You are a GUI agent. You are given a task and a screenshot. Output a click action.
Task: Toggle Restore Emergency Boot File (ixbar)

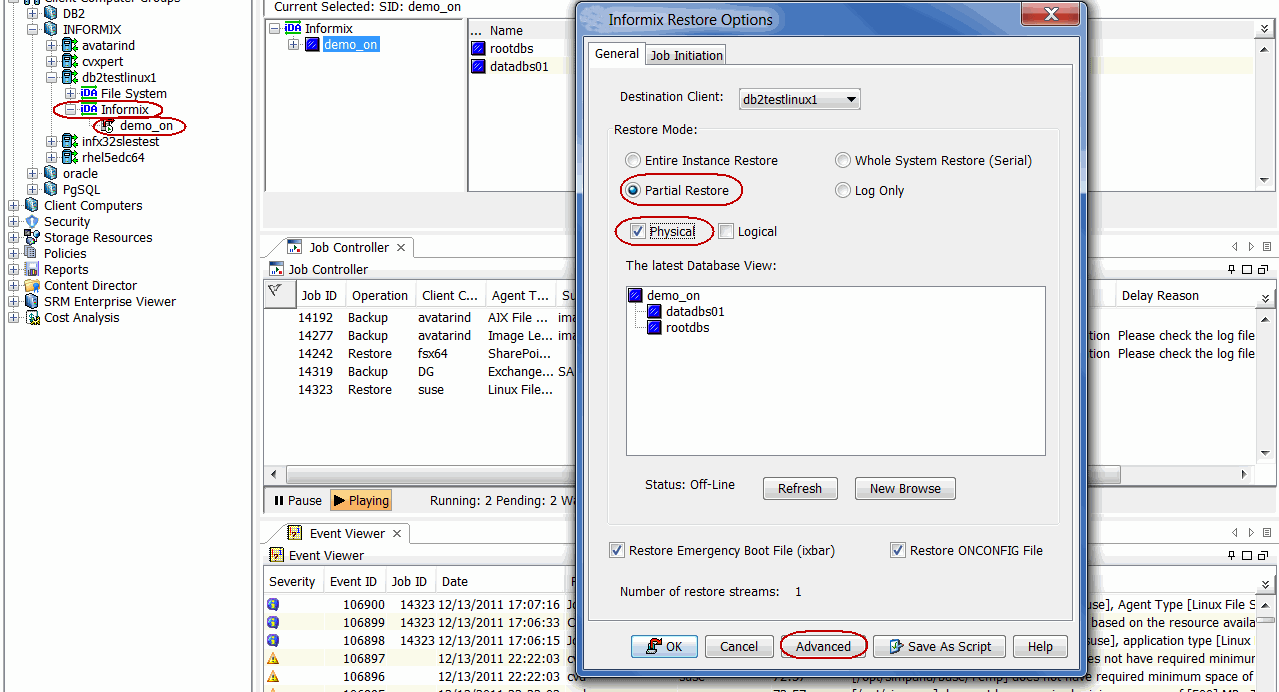[617, 550]
